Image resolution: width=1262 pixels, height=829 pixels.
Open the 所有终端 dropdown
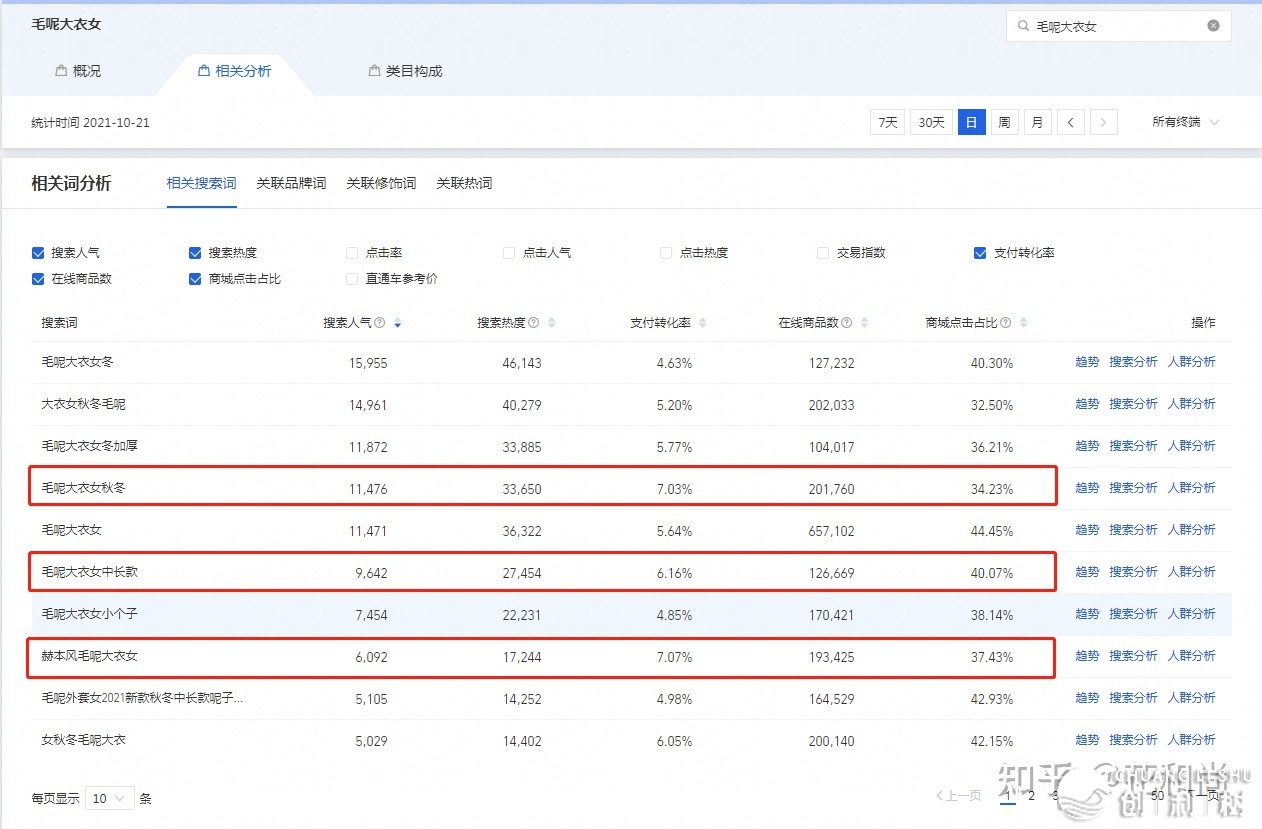click(1185, 122)
